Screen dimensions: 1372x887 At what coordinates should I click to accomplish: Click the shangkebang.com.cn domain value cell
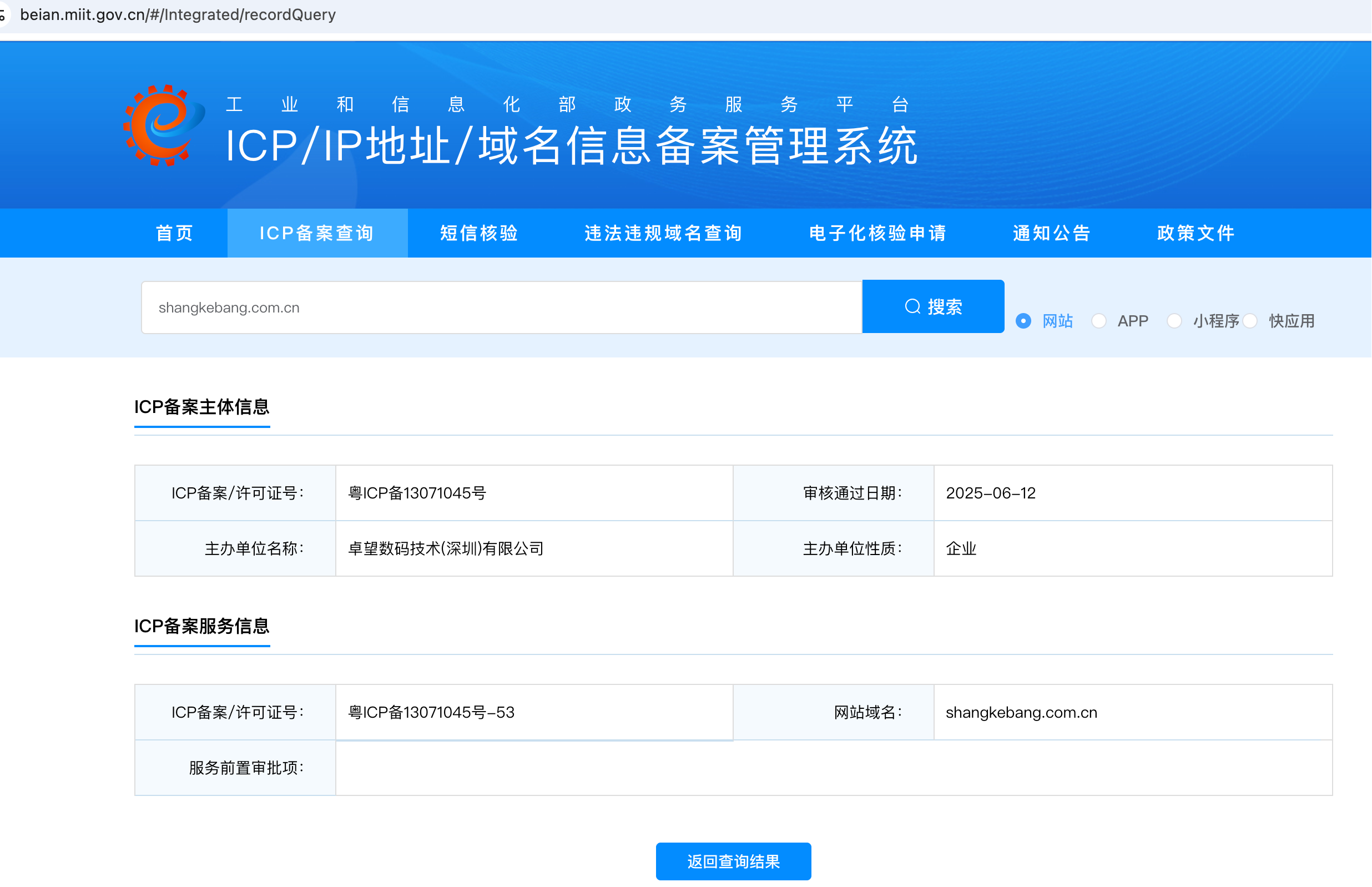click(1021, 713)
